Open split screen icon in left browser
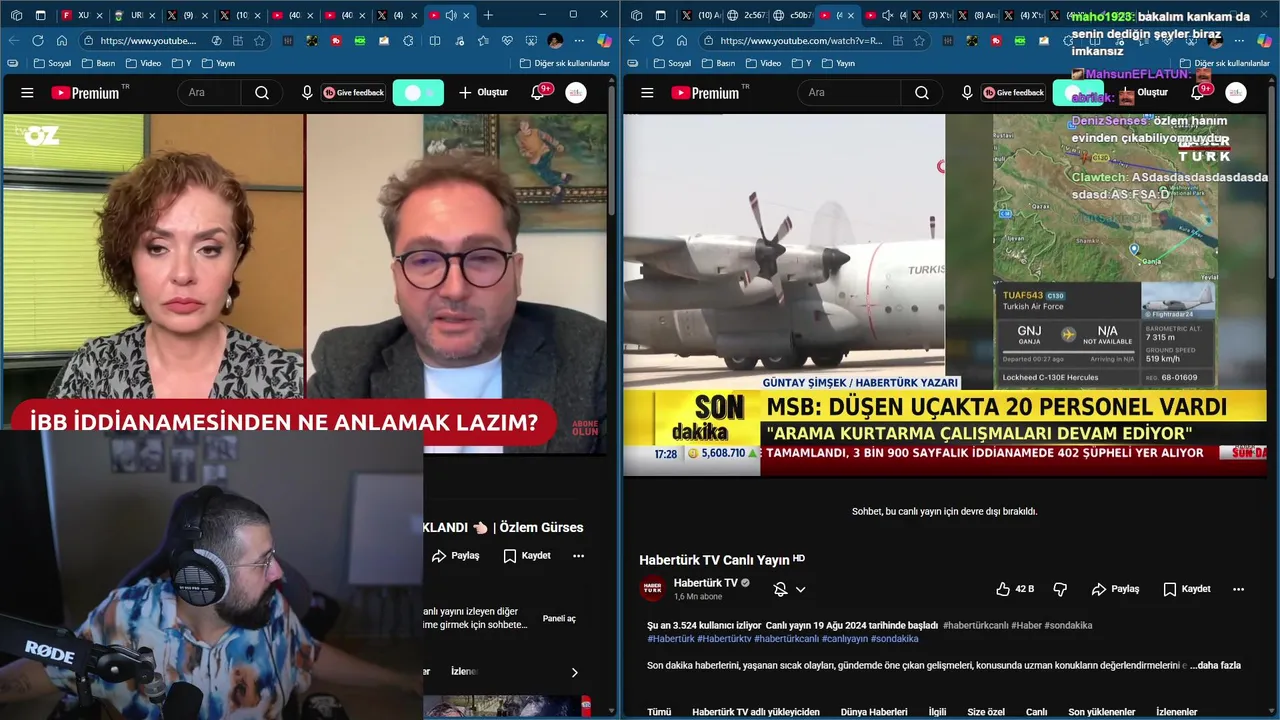This screenshot has width=1280, height=720. pyautogui.click(x=435, y=41)
